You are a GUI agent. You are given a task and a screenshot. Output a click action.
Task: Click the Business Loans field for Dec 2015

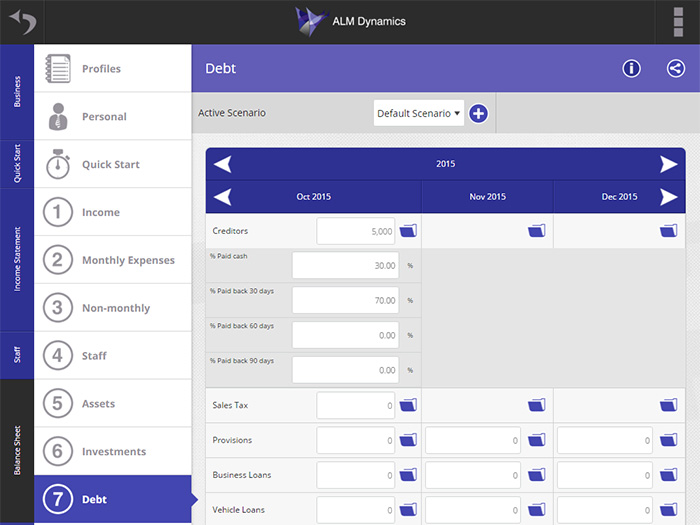[x=604, y=475]
